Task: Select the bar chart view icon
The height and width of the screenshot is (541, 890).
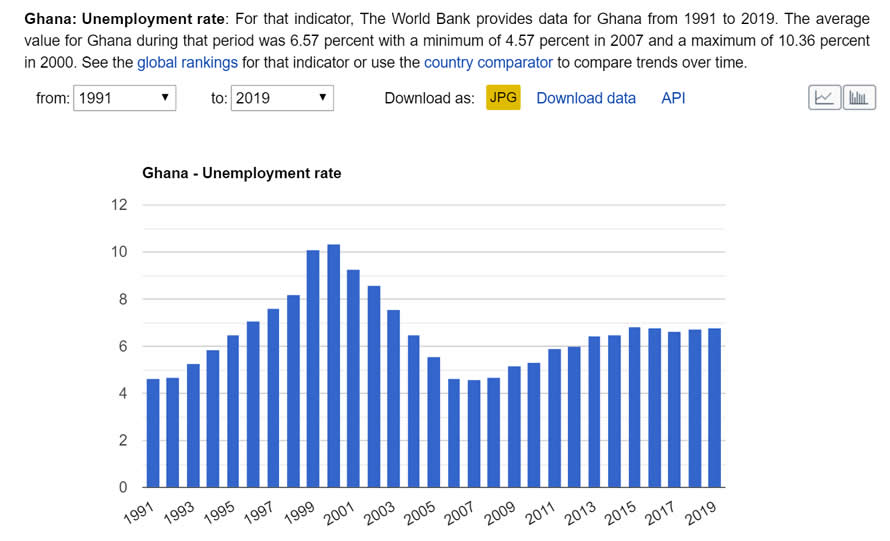Action: tap(859, 98)
